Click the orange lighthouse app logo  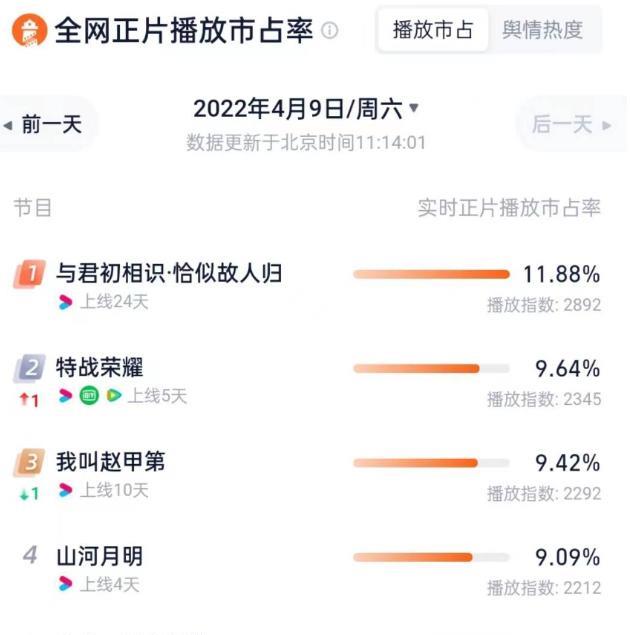(x=29, y=30)
